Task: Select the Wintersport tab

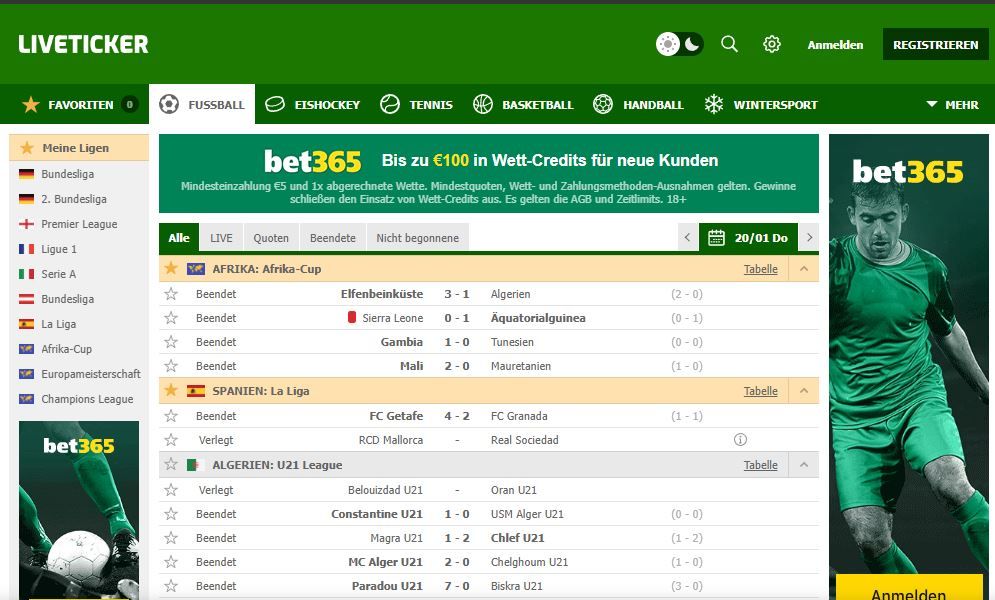Action: [761, 104]
